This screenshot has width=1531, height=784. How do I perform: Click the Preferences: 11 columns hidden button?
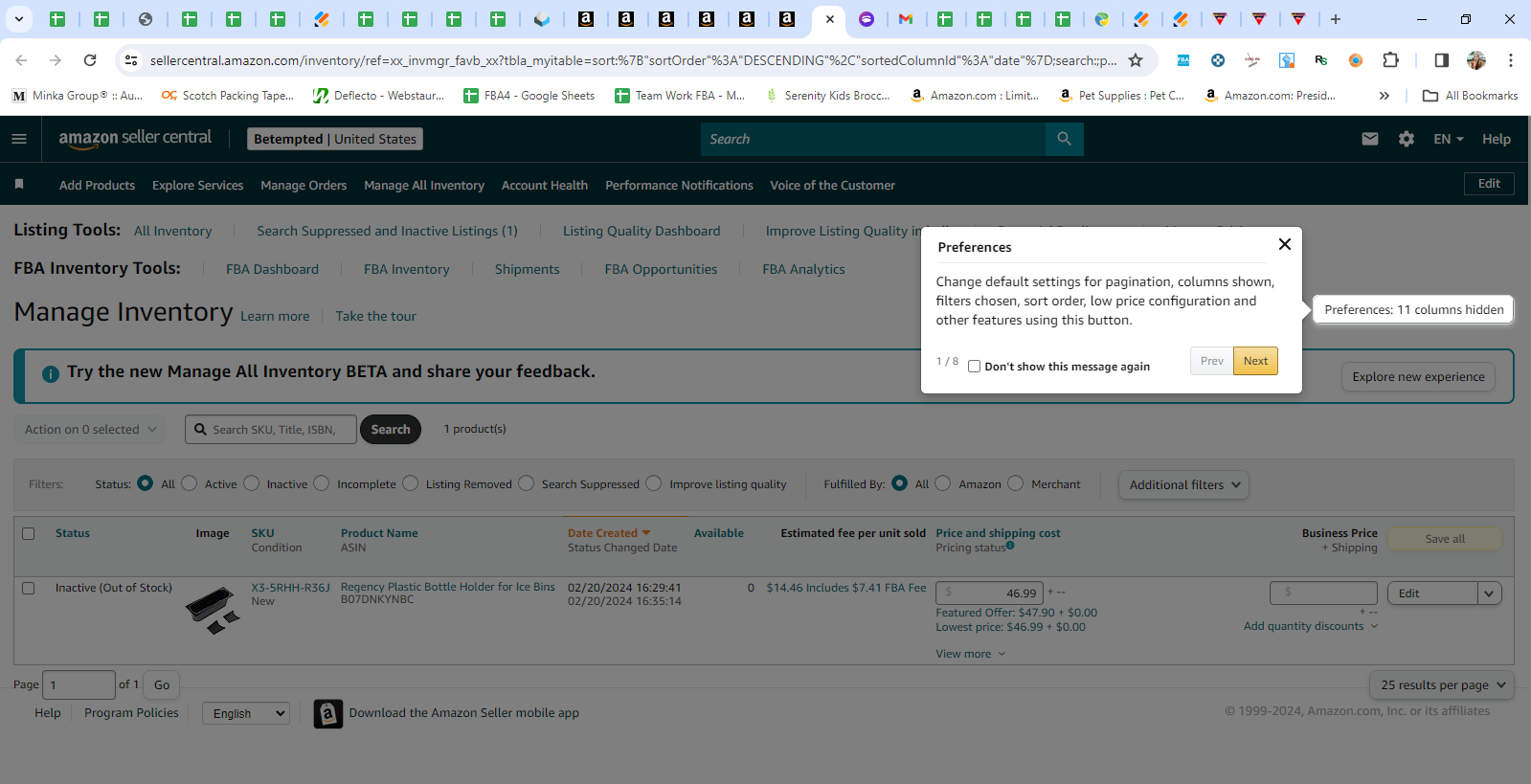[1413, 309]
